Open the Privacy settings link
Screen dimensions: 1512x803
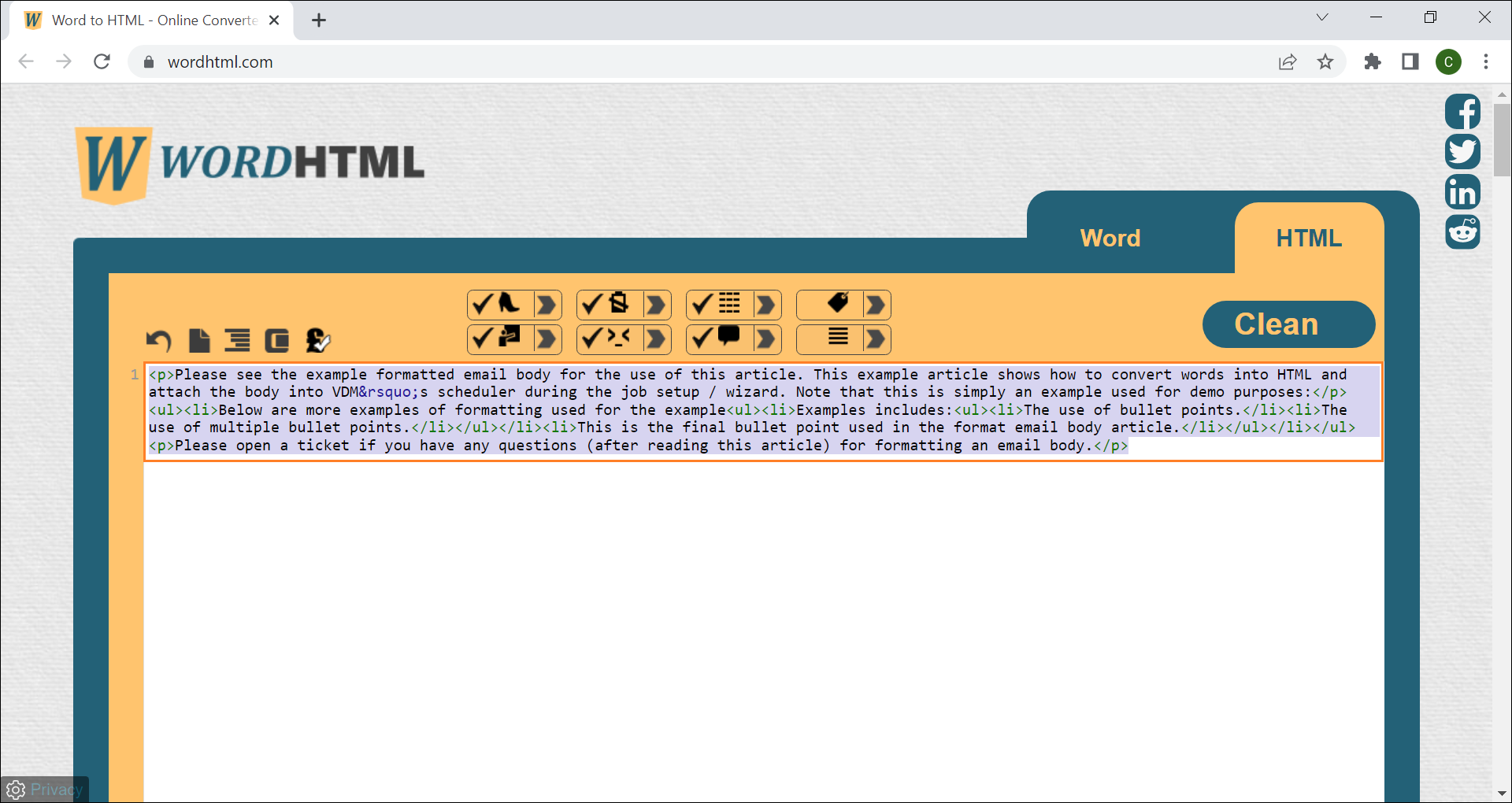(56, 789)
